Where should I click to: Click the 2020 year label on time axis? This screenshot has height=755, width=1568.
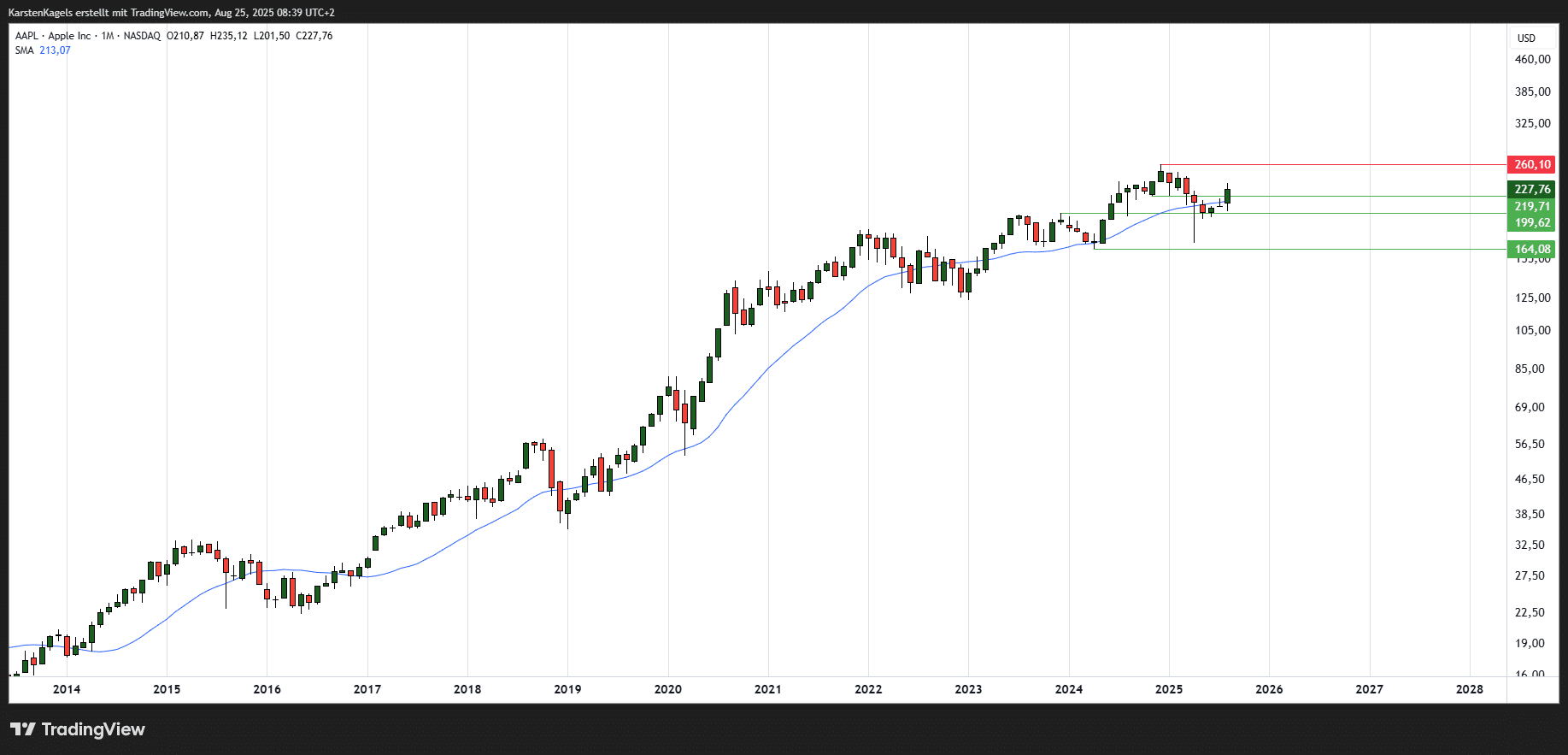pyautogui.click(x=667, y=689)
